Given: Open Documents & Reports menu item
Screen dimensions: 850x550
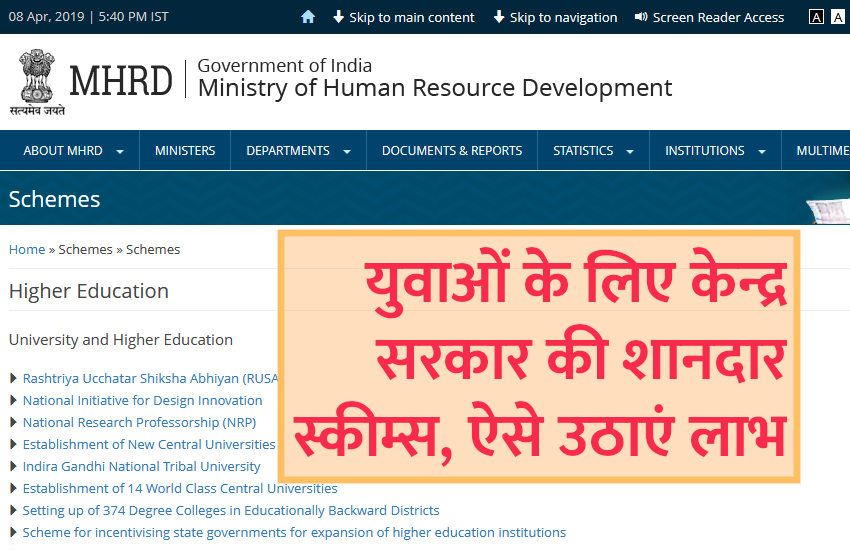Looking at the screenshot, I should coord(452,151).
